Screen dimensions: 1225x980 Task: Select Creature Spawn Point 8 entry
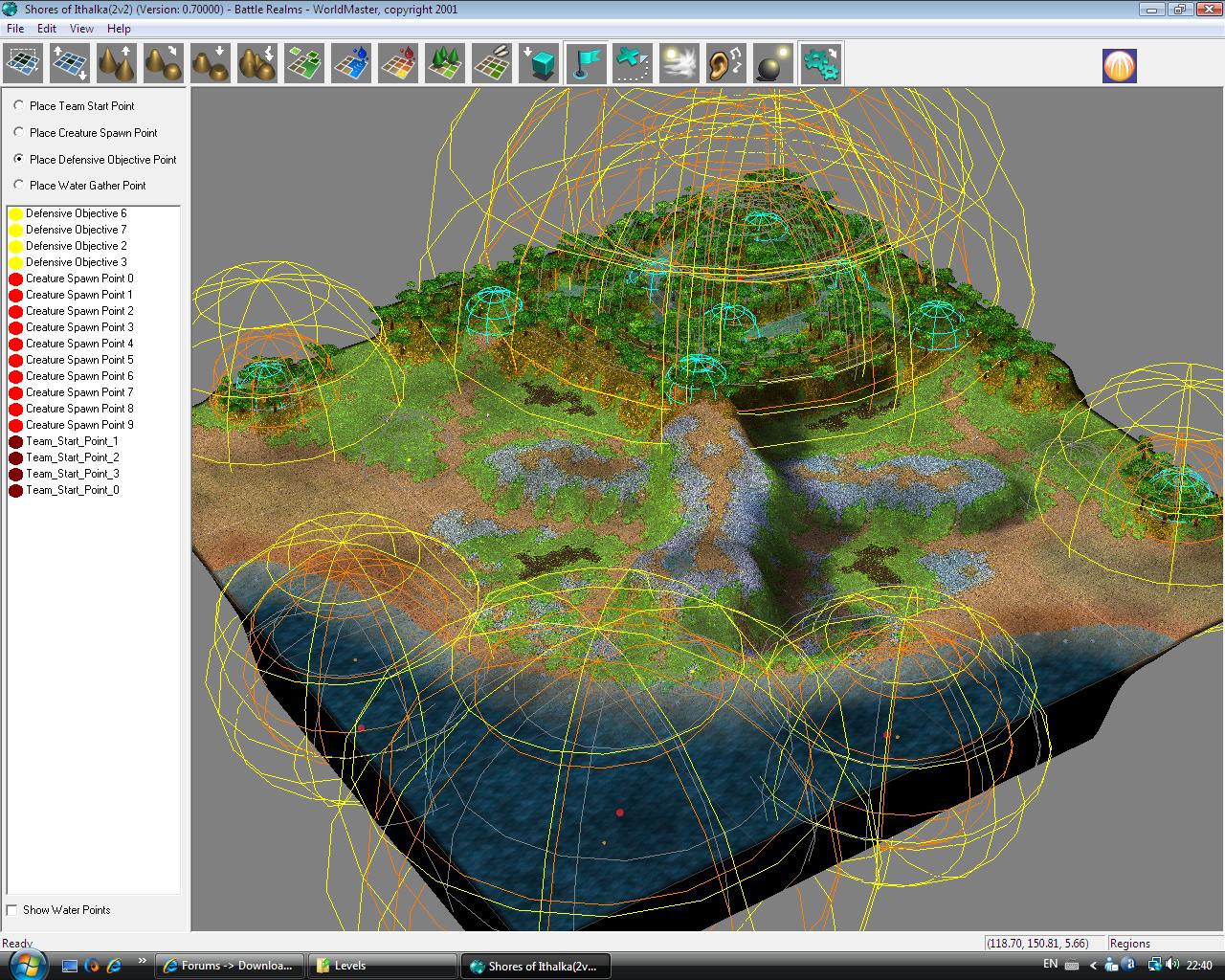click(x=79, y=409)
